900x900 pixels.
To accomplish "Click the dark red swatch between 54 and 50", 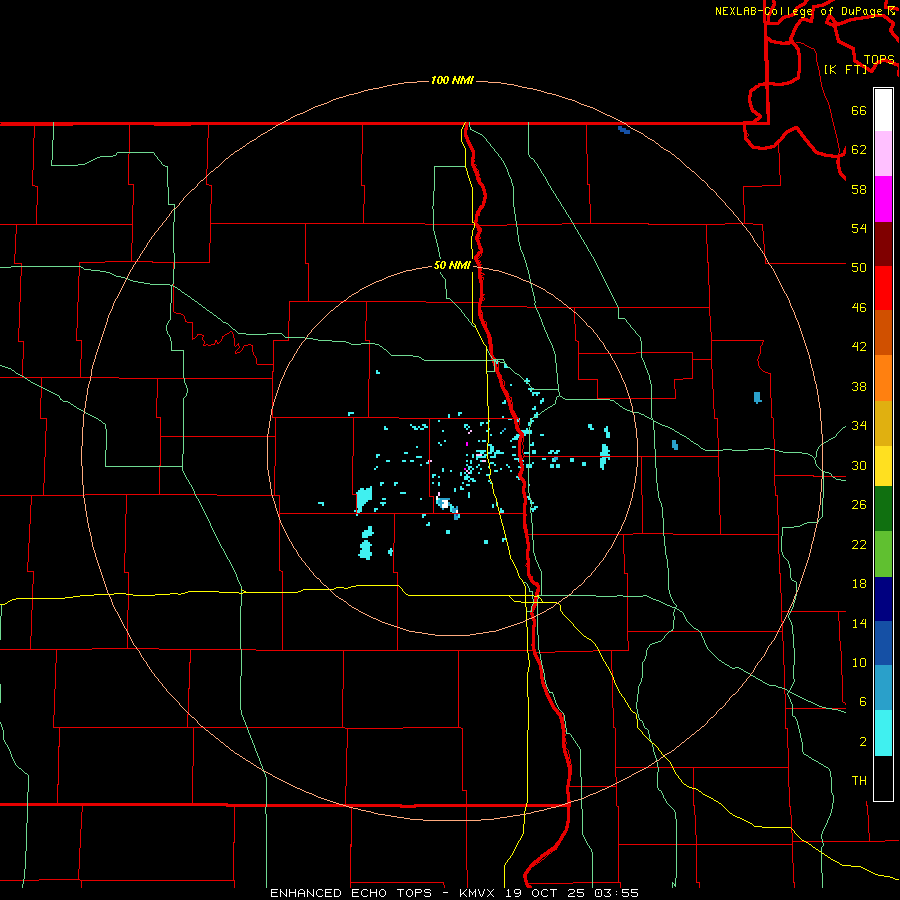I will [883, 244].
